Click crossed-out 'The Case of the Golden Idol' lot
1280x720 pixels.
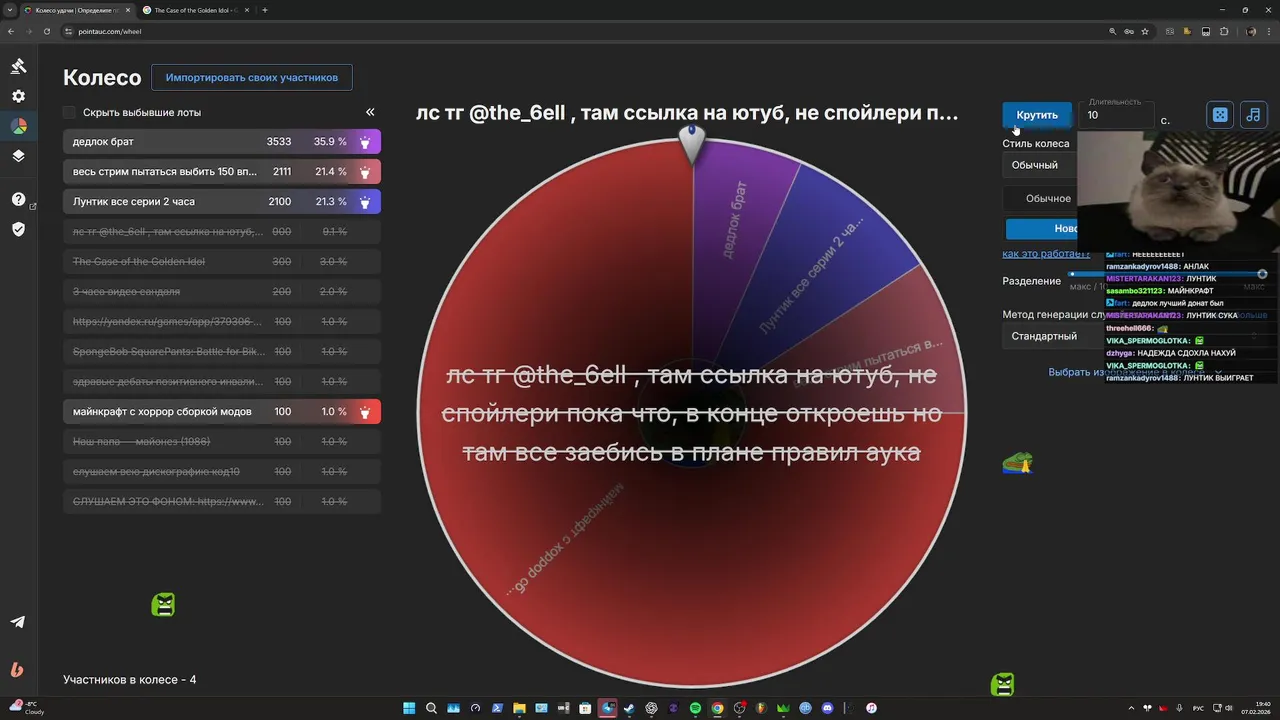click(222, 262)
